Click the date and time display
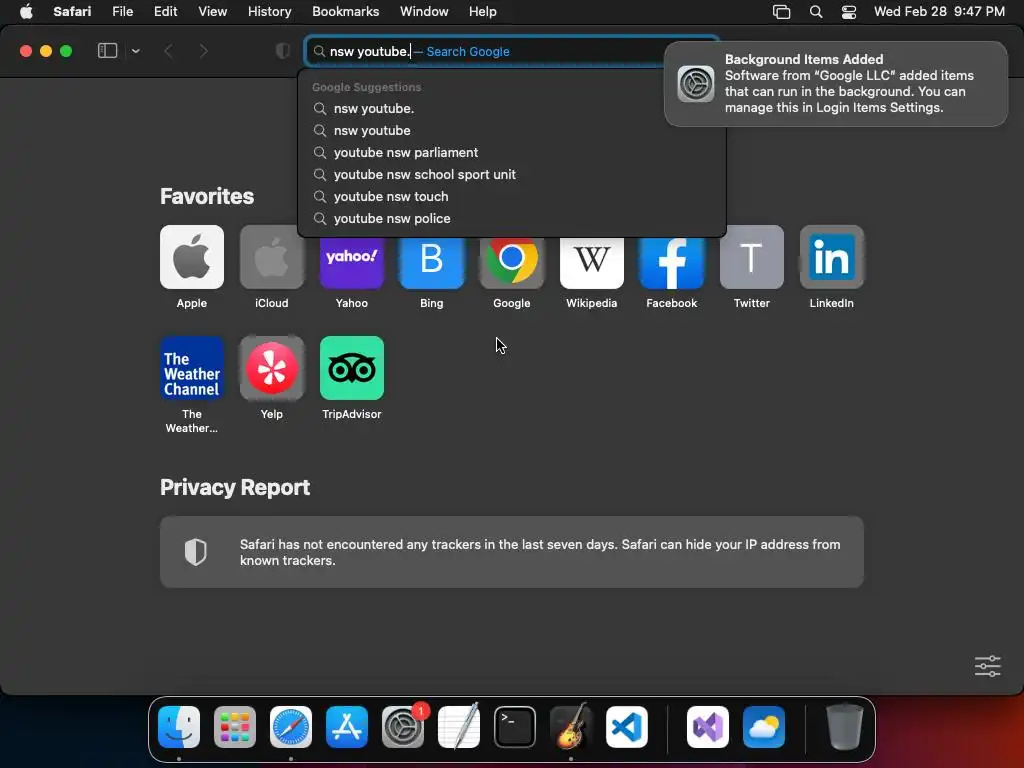 (939, 12)
